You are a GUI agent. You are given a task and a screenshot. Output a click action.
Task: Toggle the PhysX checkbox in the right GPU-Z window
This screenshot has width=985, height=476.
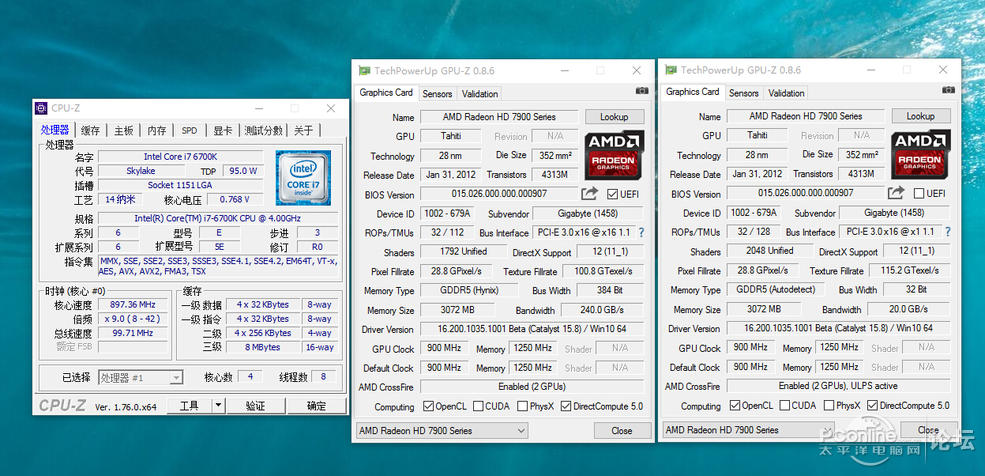[x=829, y=406]
